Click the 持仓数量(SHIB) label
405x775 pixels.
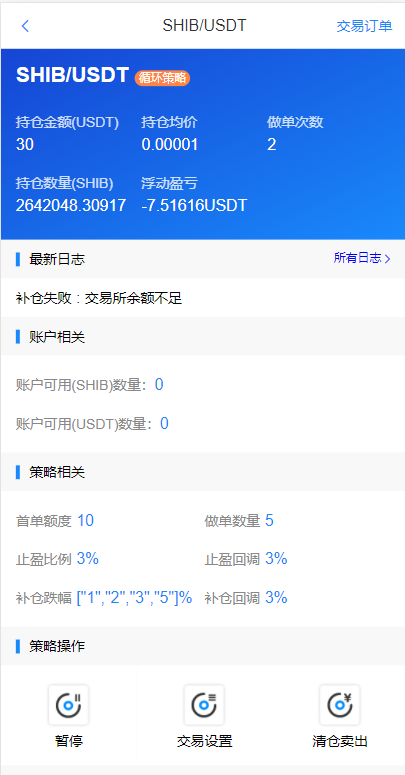65,183
